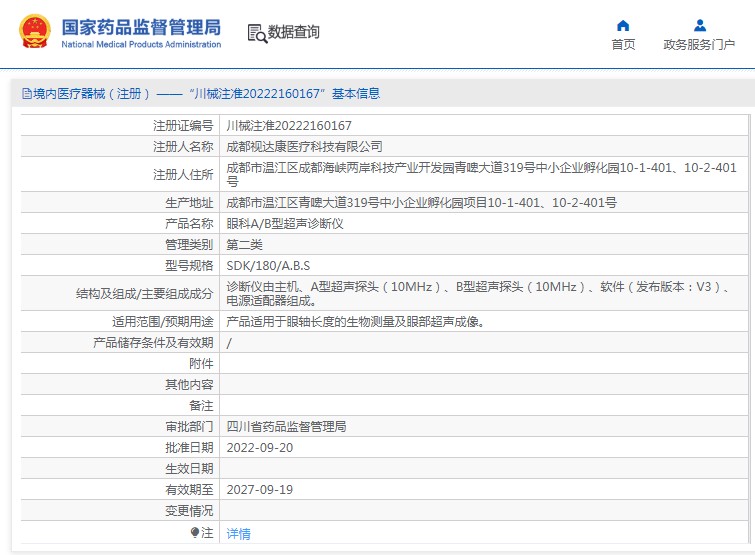This screenshot has height=555, width=755.
Task: Click the 附件 label
Action: [201, 363]
